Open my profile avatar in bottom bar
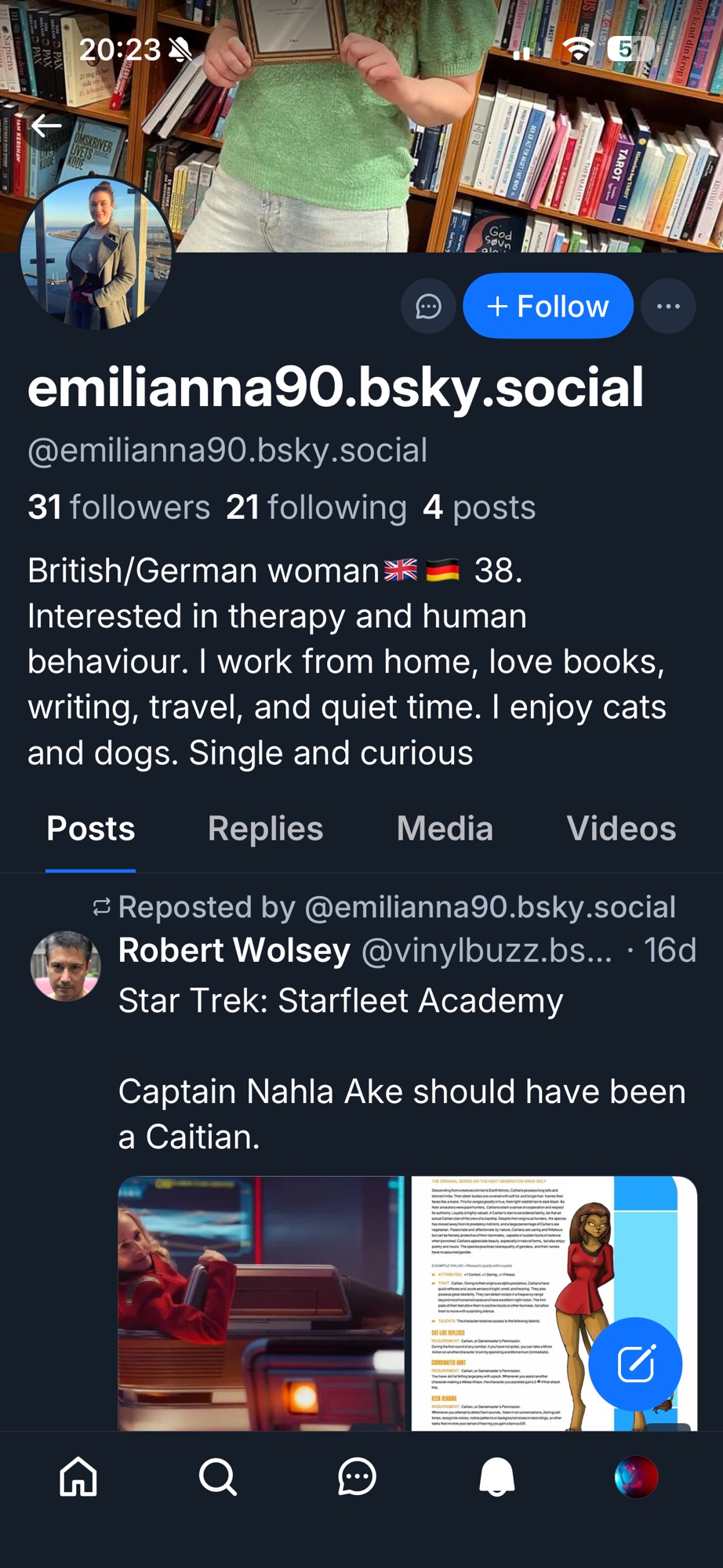Viewport: 723px width, 1568px height. (636, 1478)
